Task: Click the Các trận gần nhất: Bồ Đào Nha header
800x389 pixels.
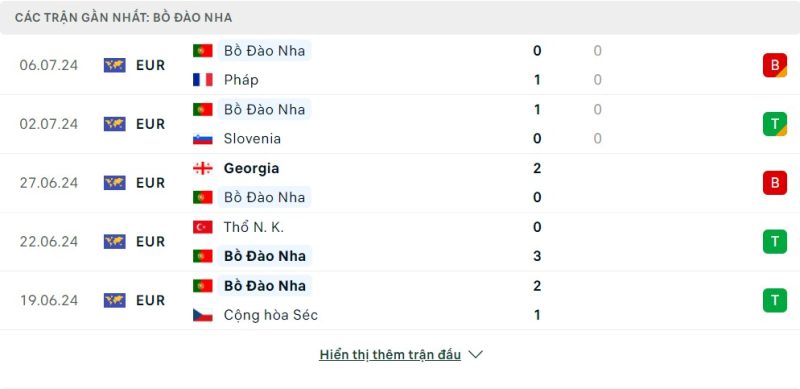Action: point(123,18)
